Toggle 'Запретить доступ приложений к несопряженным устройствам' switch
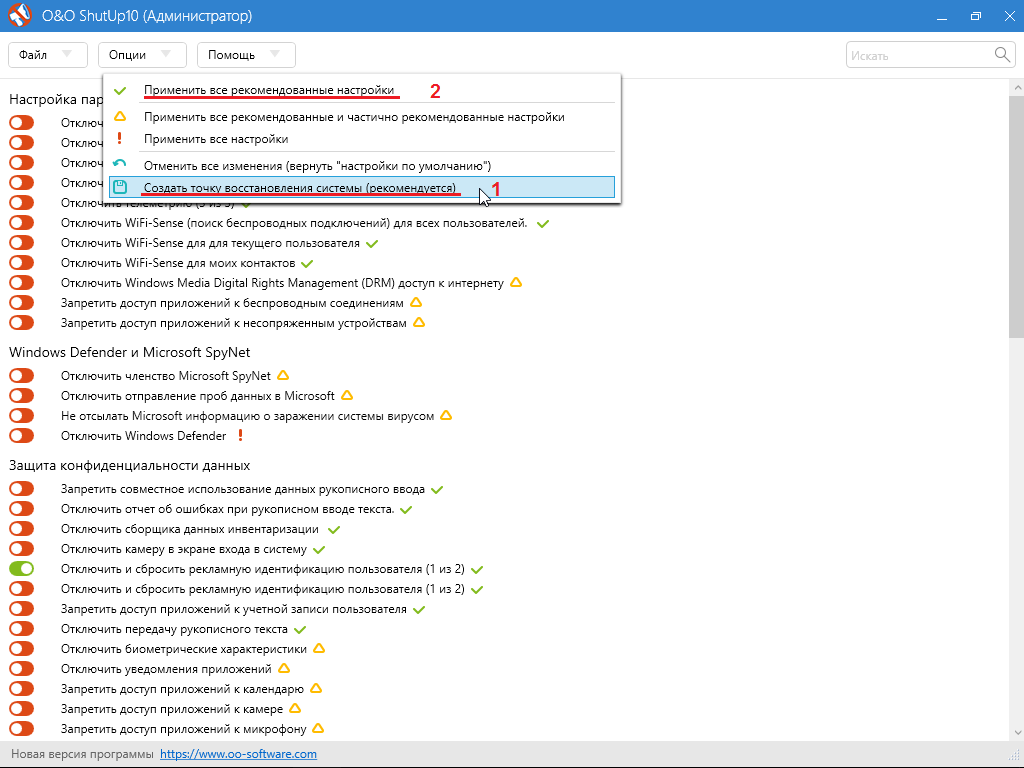The width and height of the screenshot is (1024, 768). (x=22, y=323)
